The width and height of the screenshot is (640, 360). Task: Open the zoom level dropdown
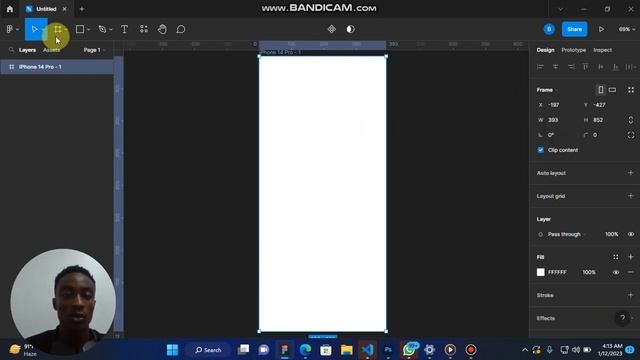[627, 29]
